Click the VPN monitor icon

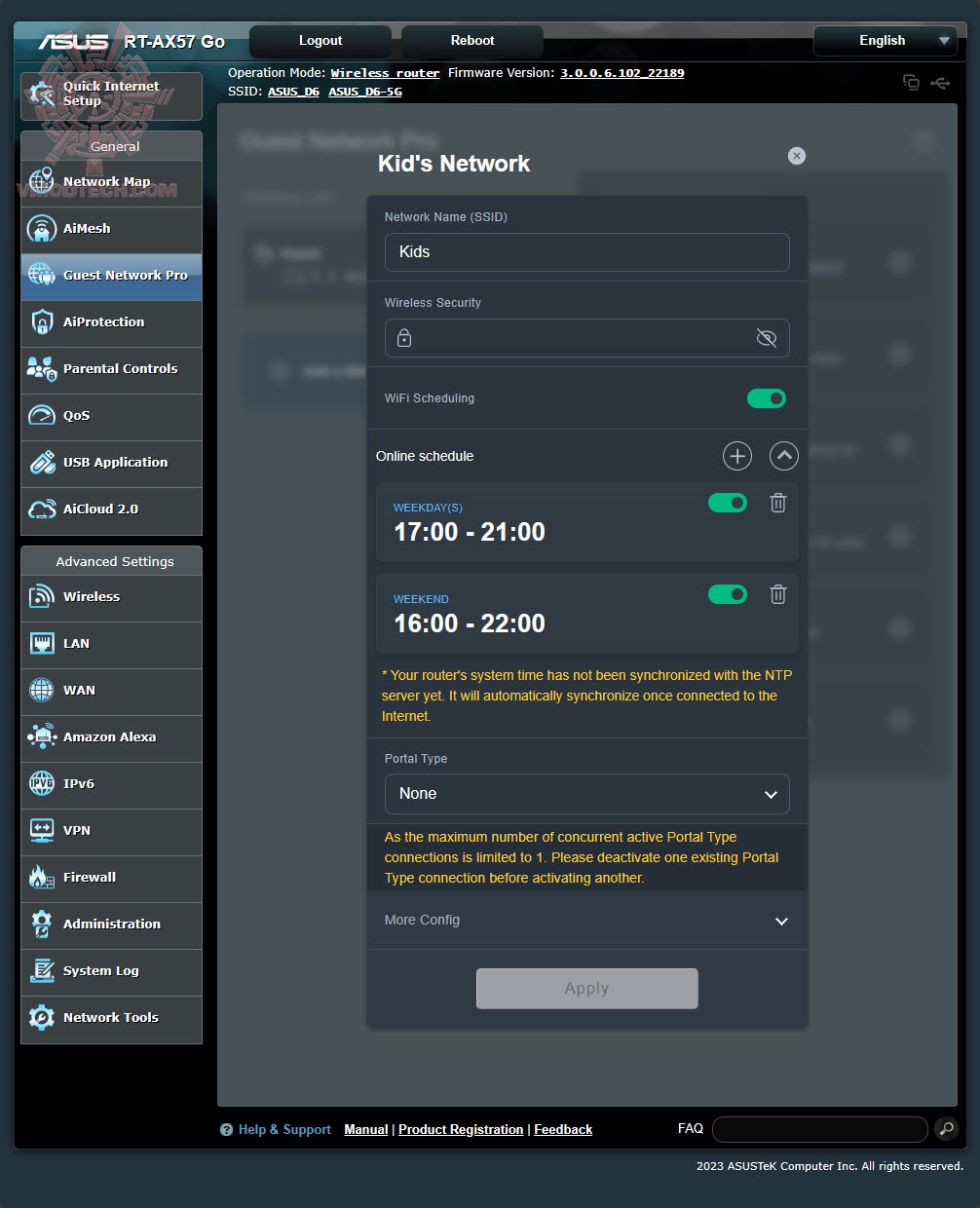click(x=41, y=830)
